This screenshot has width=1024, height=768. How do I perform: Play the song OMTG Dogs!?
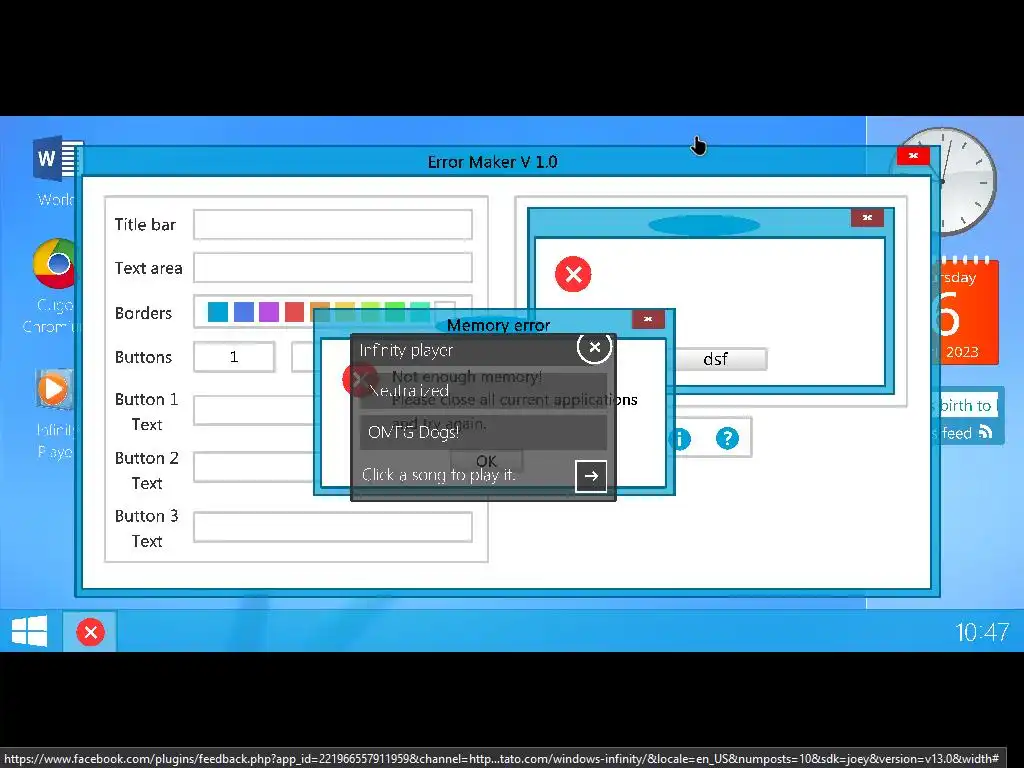[483, 432]
